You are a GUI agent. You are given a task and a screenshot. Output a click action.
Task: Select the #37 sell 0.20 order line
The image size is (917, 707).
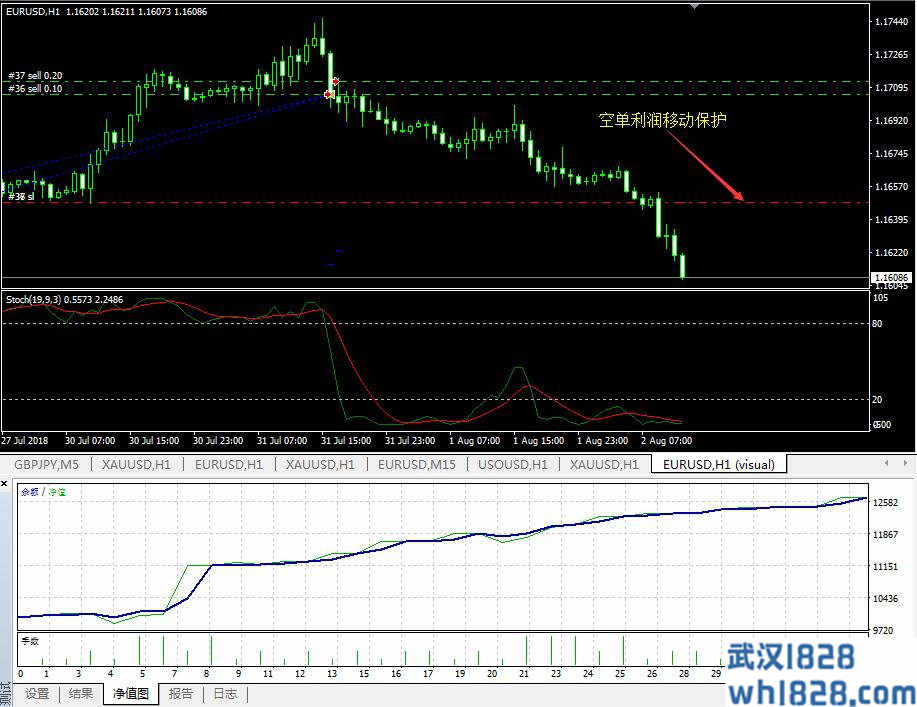(35, 76)
